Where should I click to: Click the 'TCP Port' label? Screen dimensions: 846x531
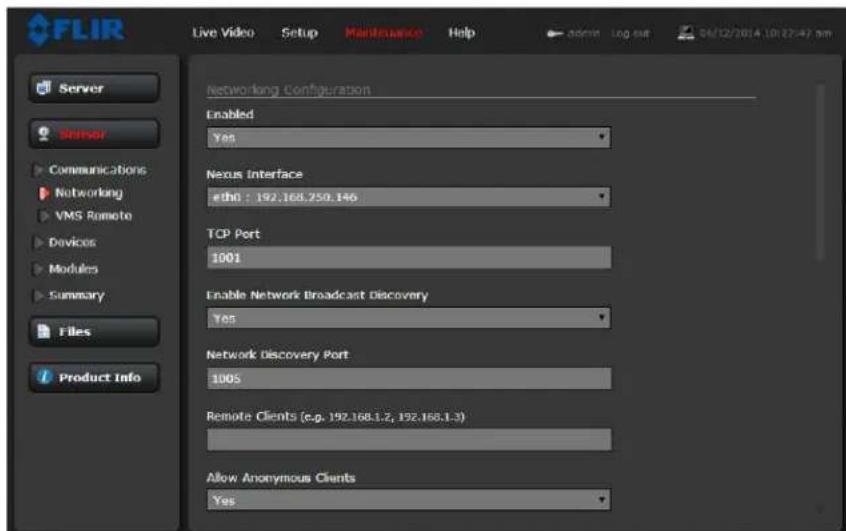(x=233, y=234)
